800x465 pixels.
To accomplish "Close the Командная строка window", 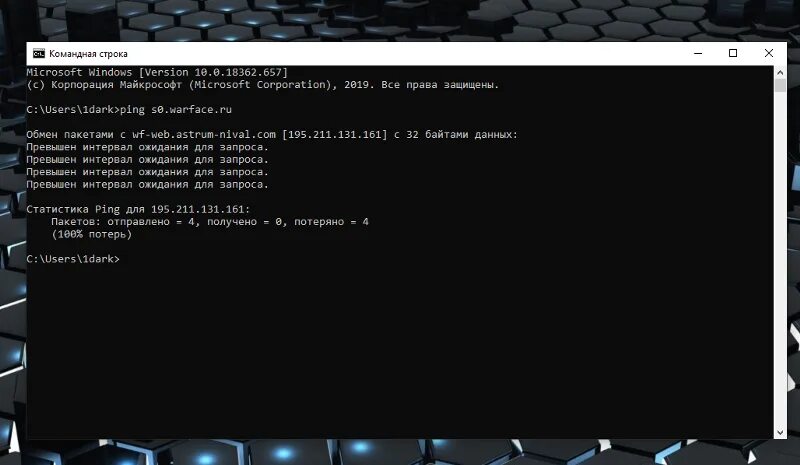I will 769,53.
